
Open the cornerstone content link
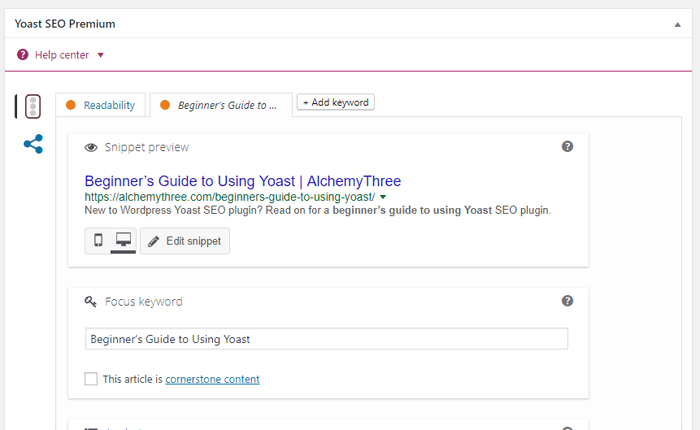tap(212, 379)
